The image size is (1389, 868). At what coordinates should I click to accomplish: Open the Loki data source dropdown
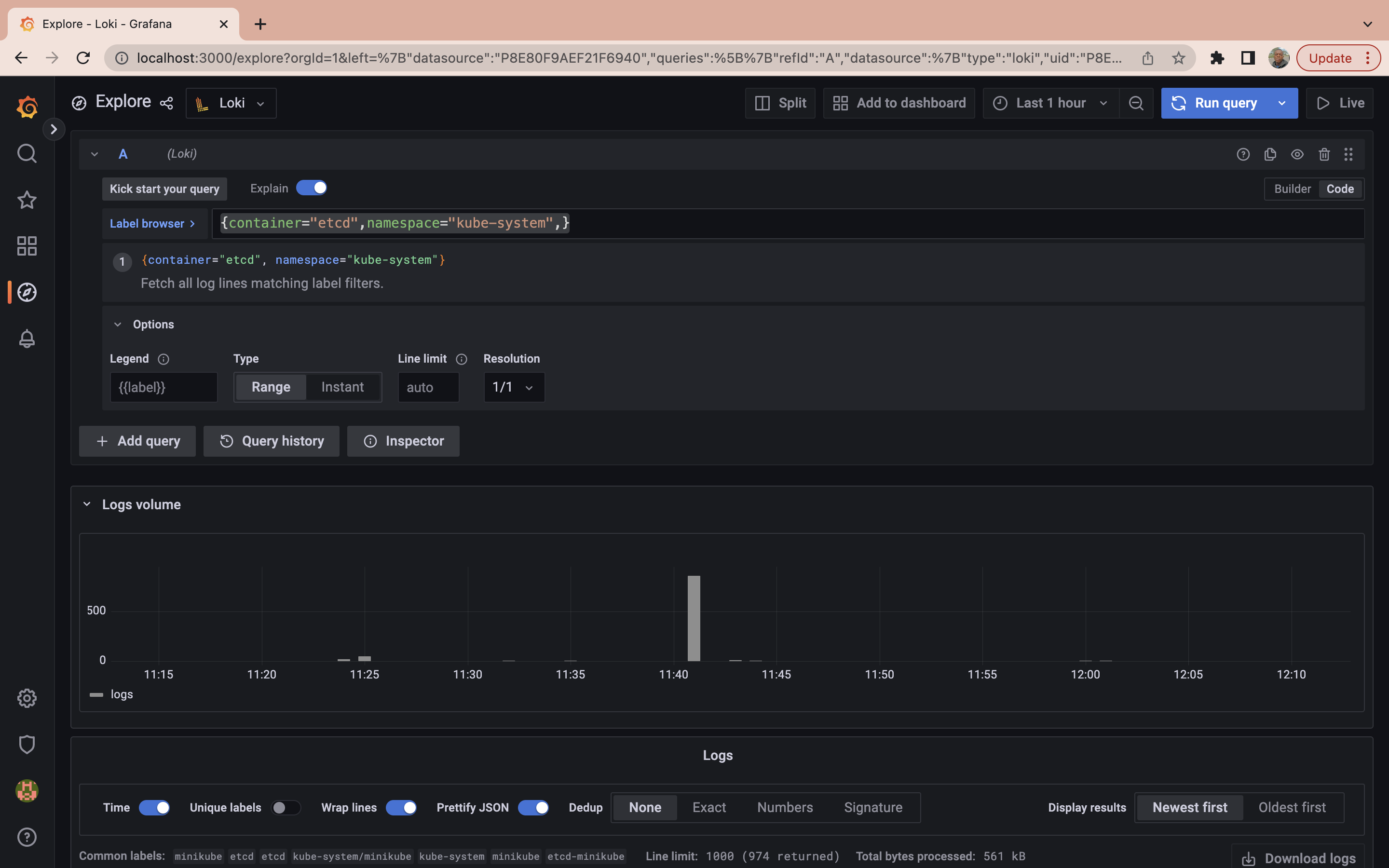231,103
